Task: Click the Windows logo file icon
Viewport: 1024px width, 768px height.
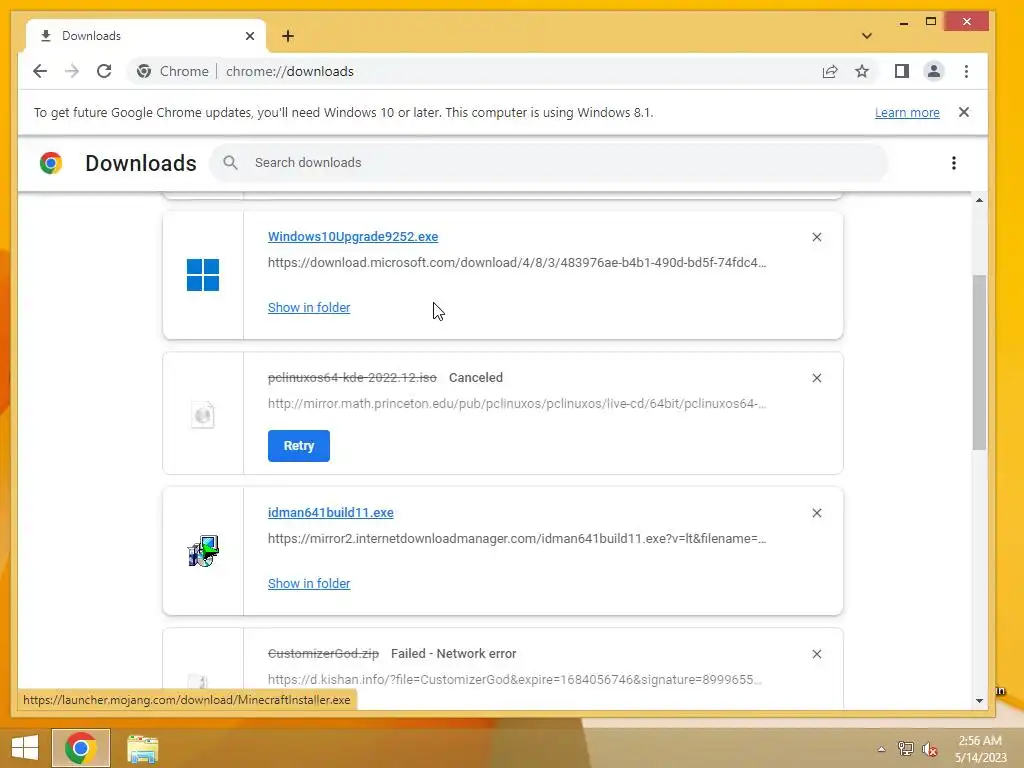Action: [x=203, y=275]
